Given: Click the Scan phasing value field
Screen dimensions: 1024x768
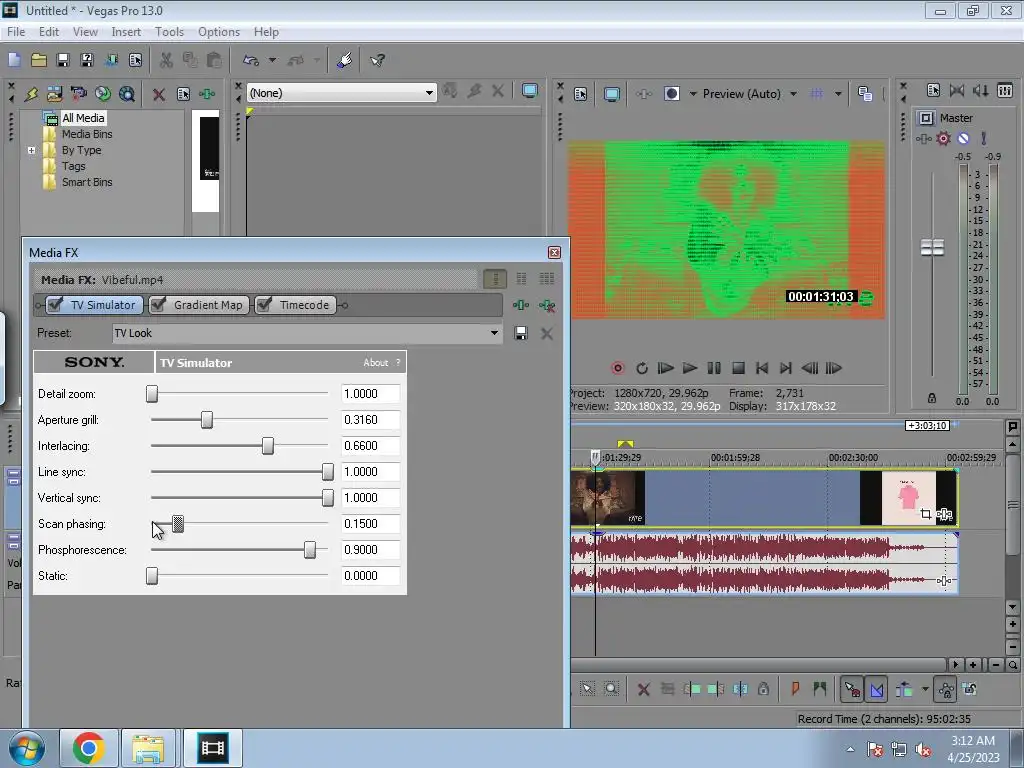Looking at the screenshot, I should (x=370, y=524).
